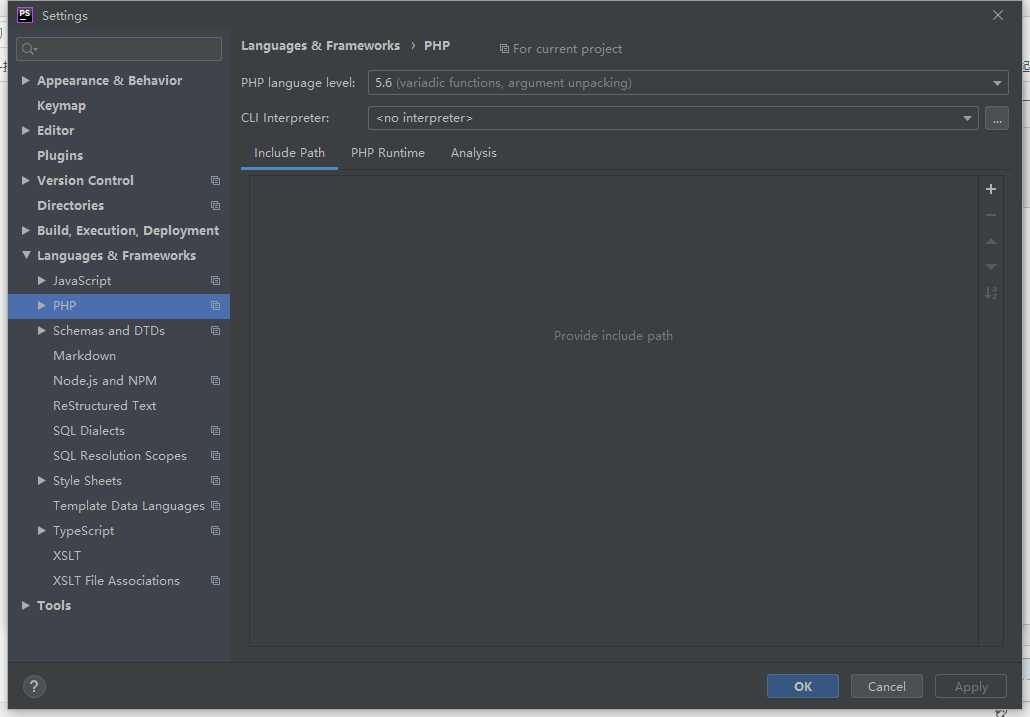This screenshot has width=1030, height=717.
Task: Open PHP language level dropdown
Action: [x=688, y=83]
